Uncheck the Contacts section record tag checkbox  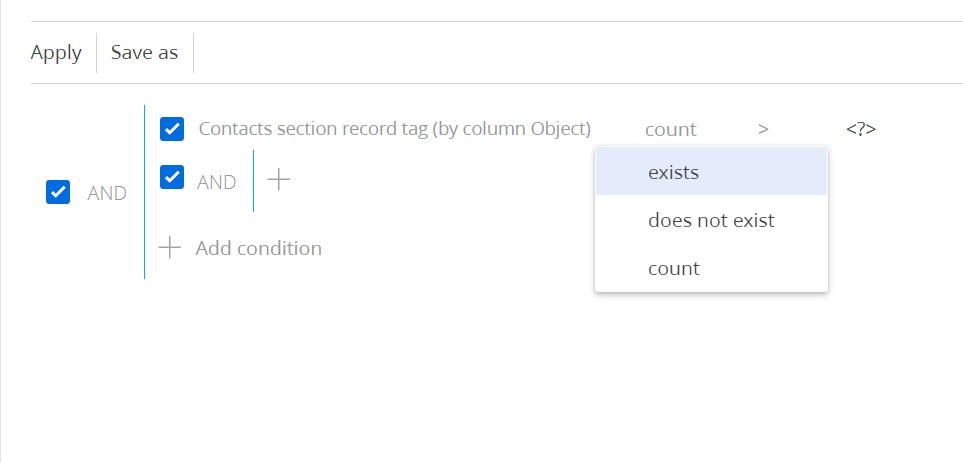click(171, 129)
